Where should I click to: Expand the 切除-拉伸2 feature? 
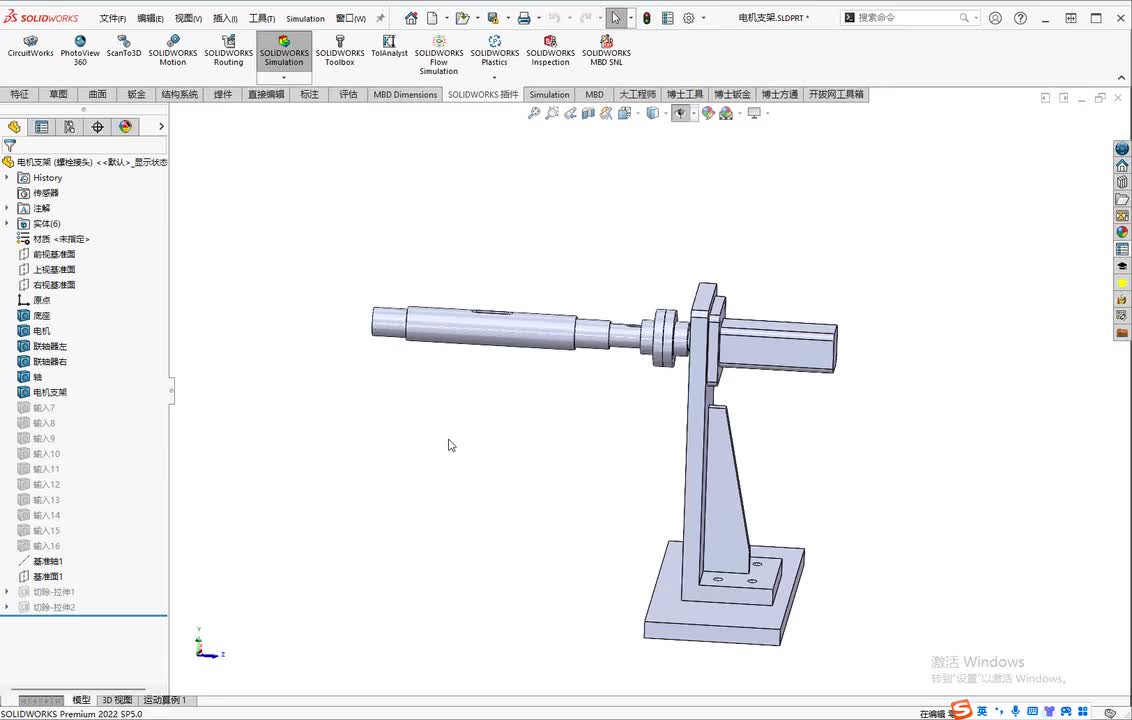pos(7,607)
